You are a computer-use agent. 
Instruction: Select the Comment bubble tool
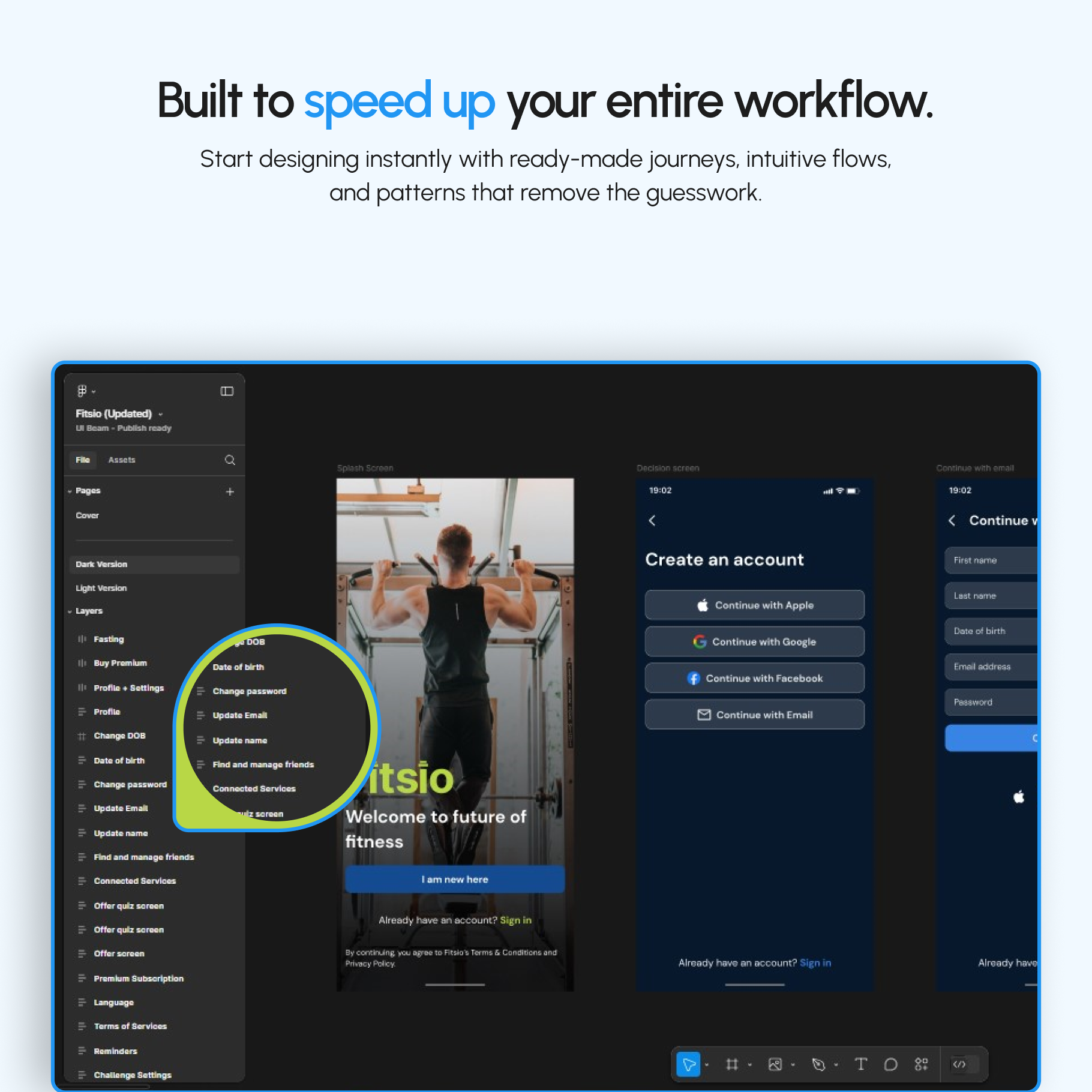[x=890, y=1064]
